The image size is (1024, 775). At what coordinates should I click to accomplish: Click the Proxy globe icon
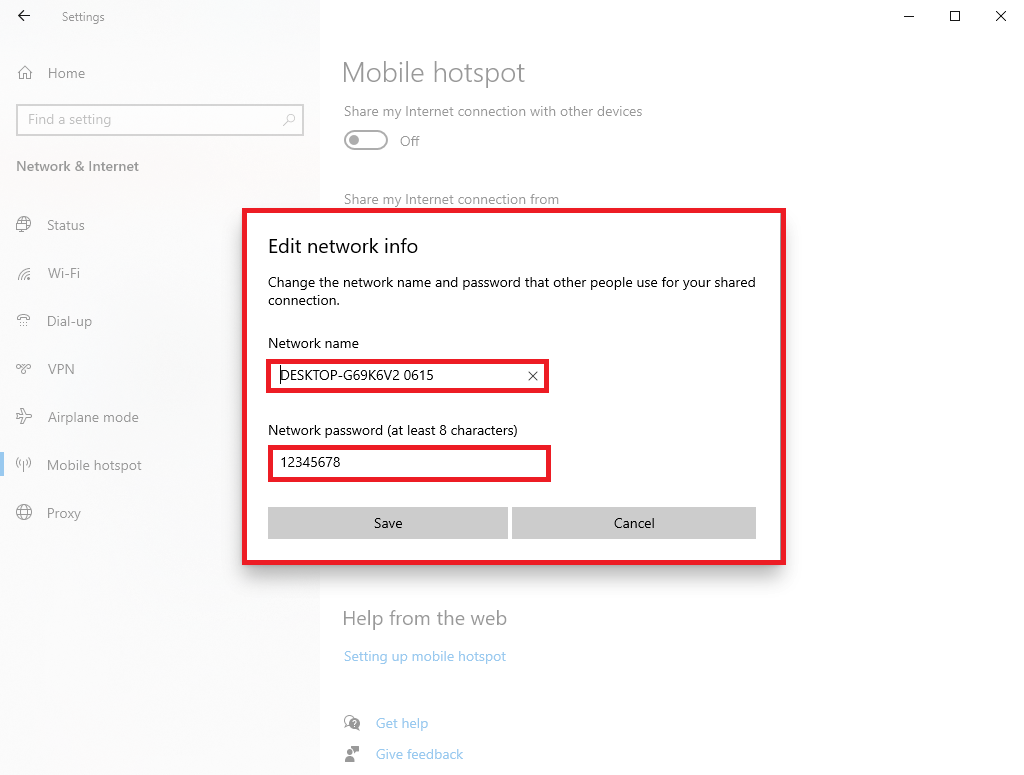pos(24,513)
